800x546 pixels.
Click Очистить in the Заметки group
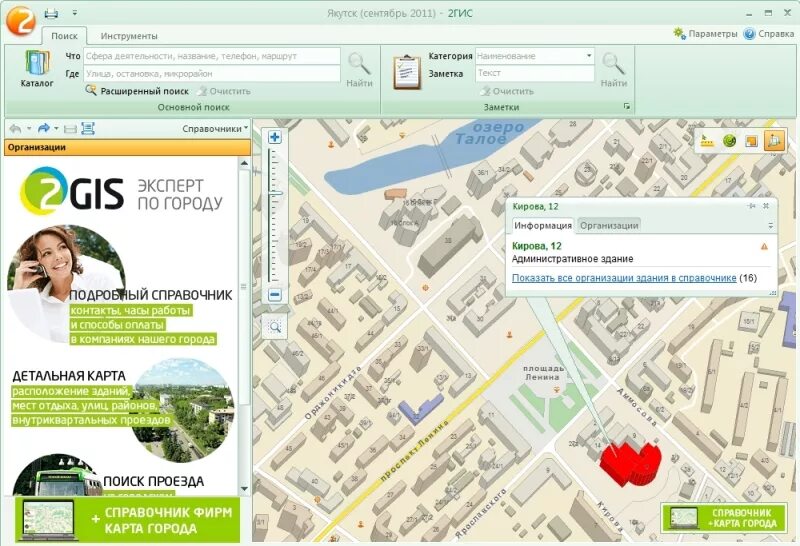click(x=507, y=91)
